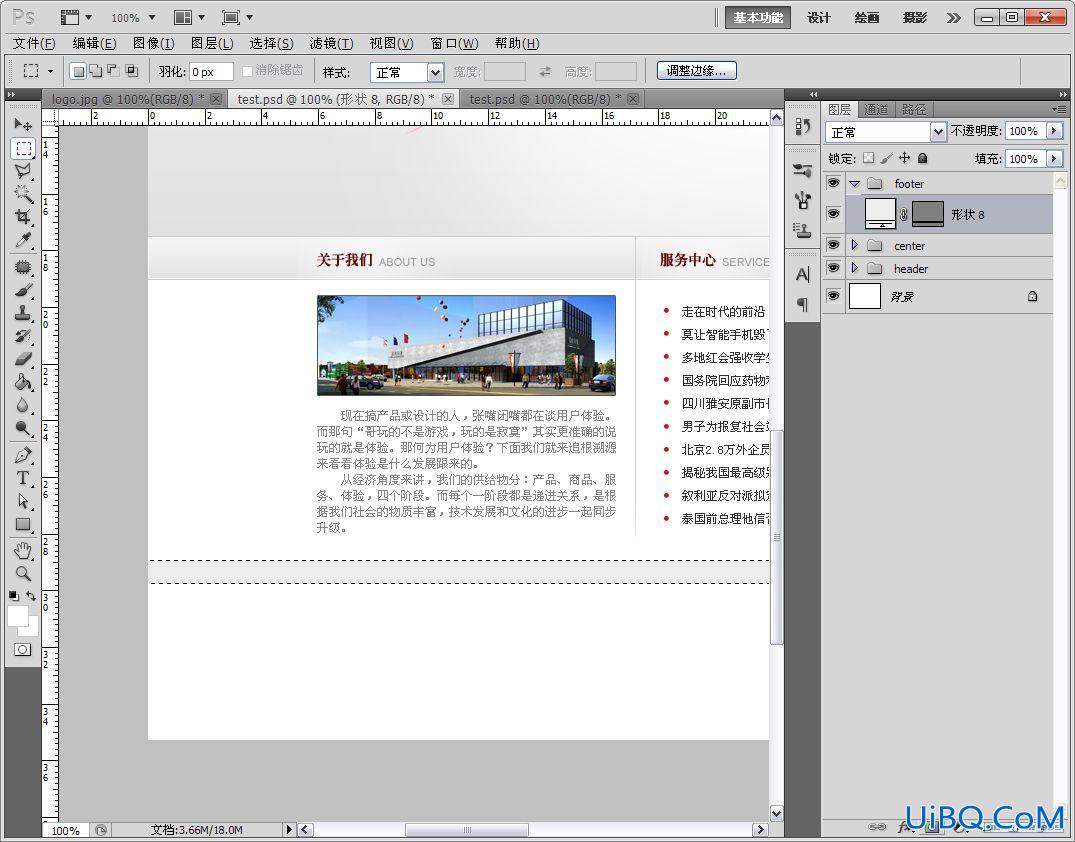The width and height of the screenshot is (1075, 842).
Task: Show more workspaces chevron
Action: [954, 18]
